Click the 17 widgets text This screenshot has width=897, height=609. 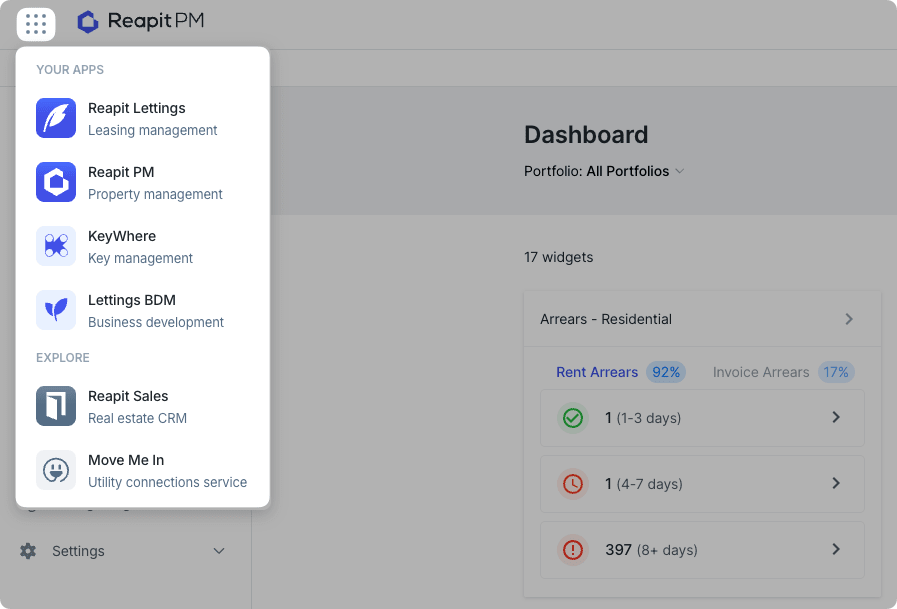[558, 257]
